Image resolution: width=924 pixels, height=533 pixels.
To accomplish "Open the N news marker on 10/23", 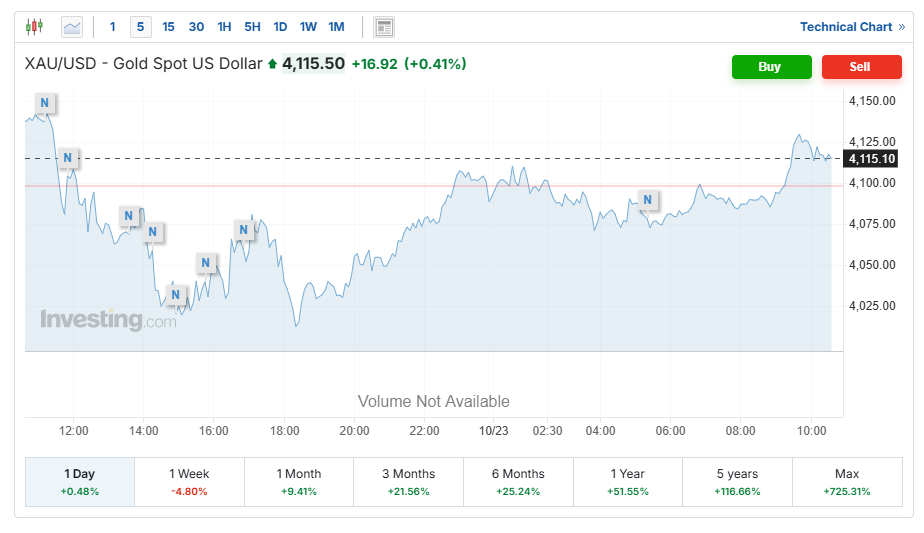I will (648, 200).
